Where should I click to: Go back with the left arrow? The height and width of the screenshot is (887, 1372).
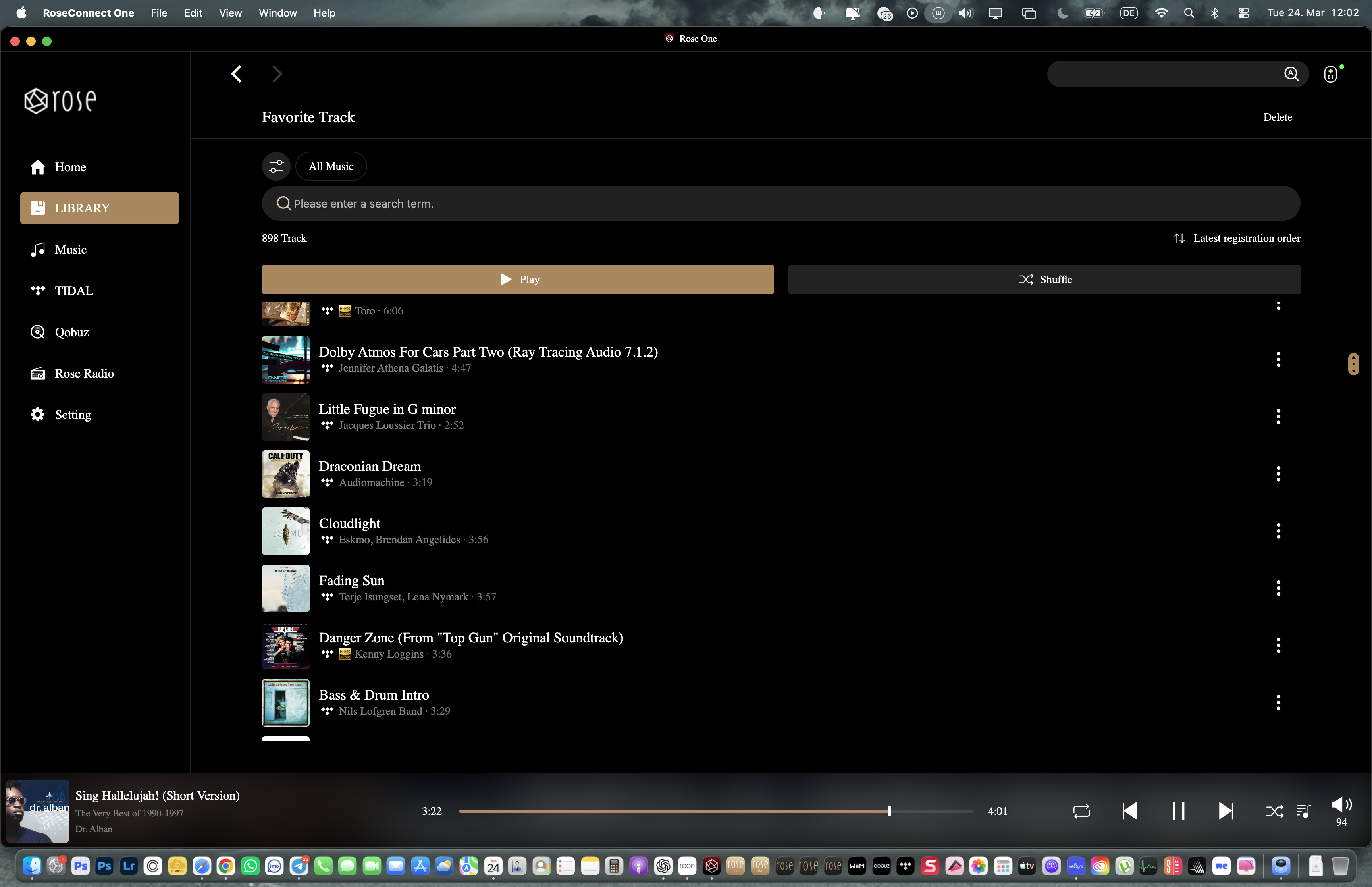(x=237, y=74)
